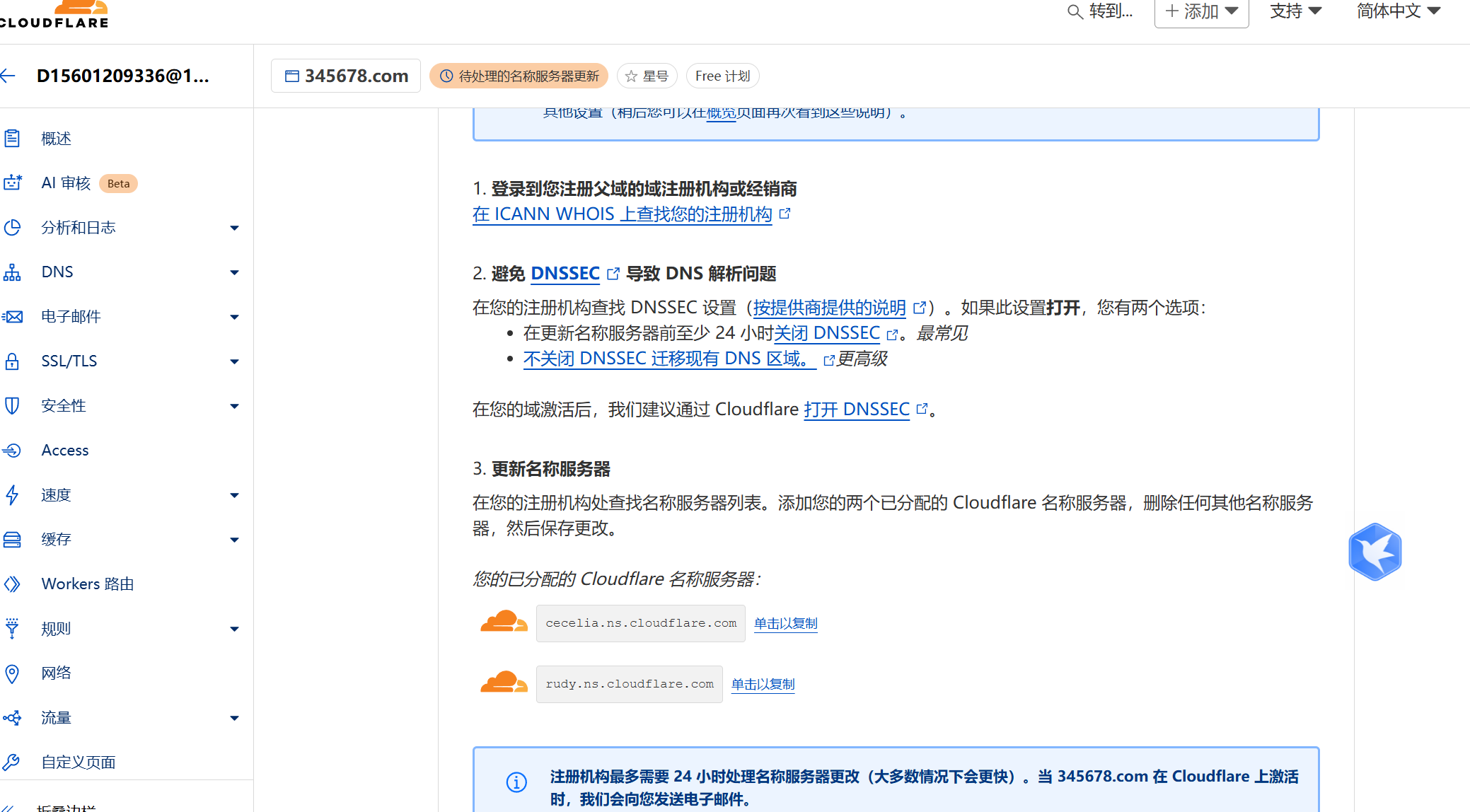Click the SSL/TLS padlock icon
The image size is (1470, 812).
12,361
